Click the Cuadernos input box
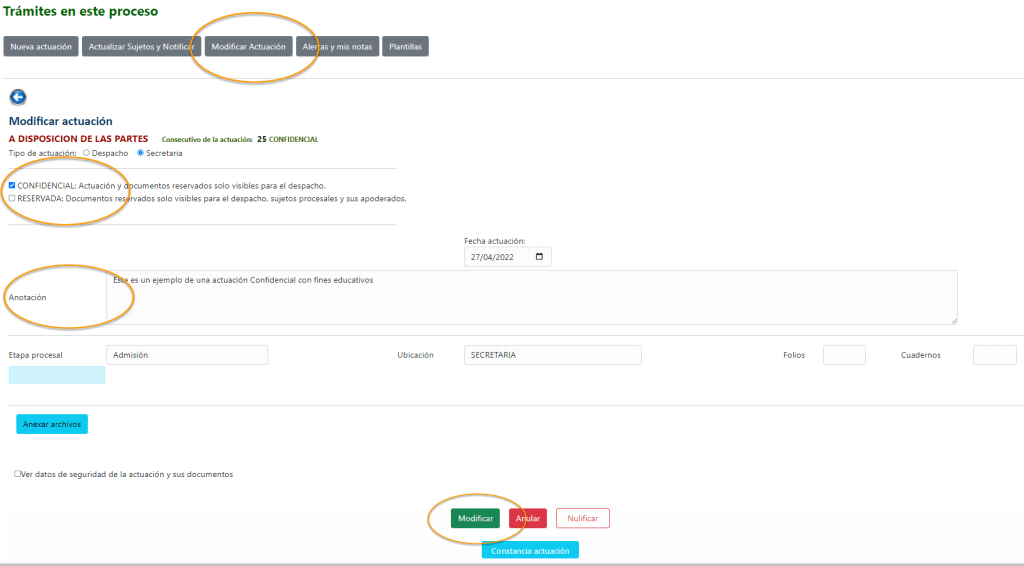 tap(994, 355)
